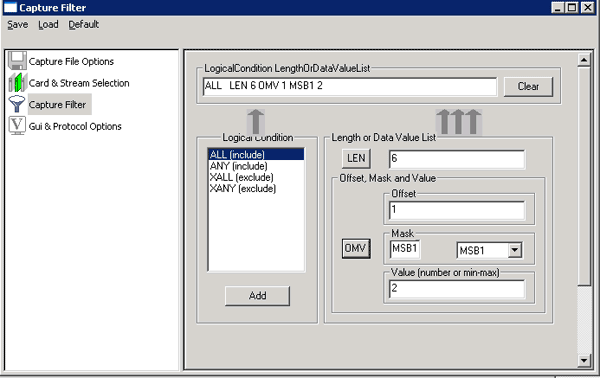Open the Default menu
This screenshot has height=378, width=600.
tap(83, 24)
